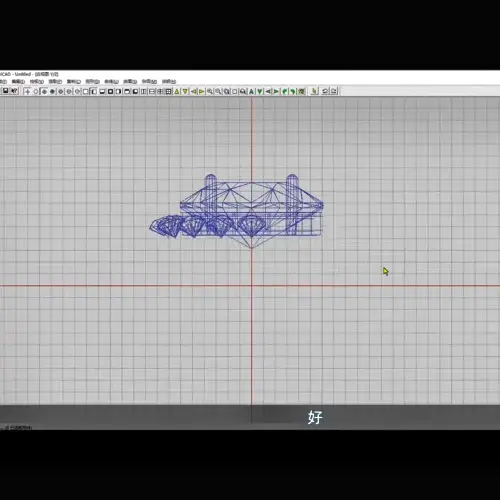Click the context help arrow-question icon
The height and width of the screenshot is (500, 500).
point(14,91)
